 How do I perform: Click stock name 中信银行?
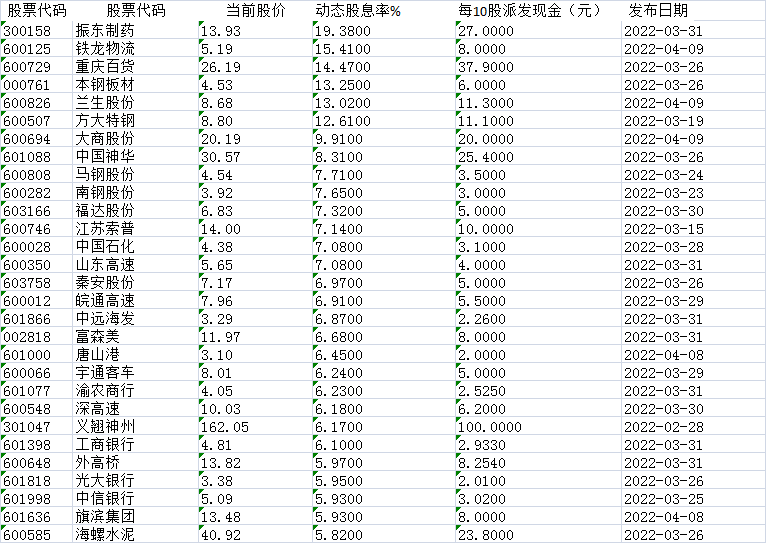pos(105,499)
